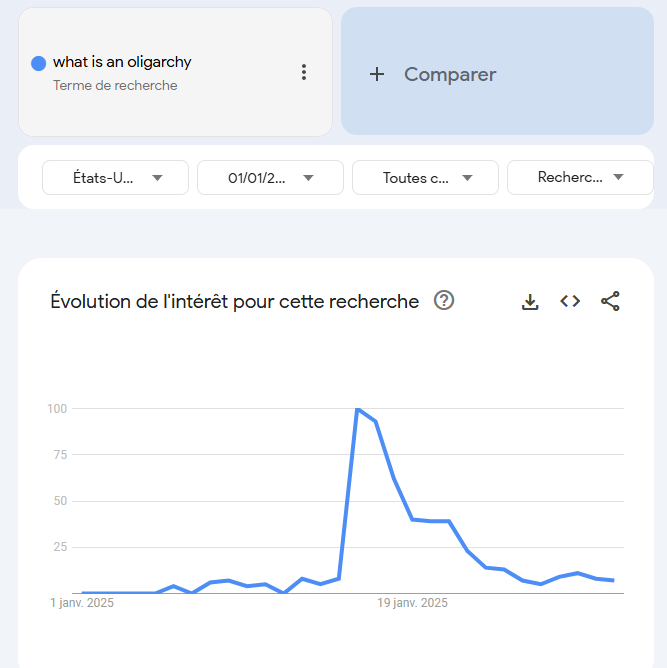Click the chart title 'Évolution de l'intérêt'
Screen dimensions: 667x668
click(235, 302)
